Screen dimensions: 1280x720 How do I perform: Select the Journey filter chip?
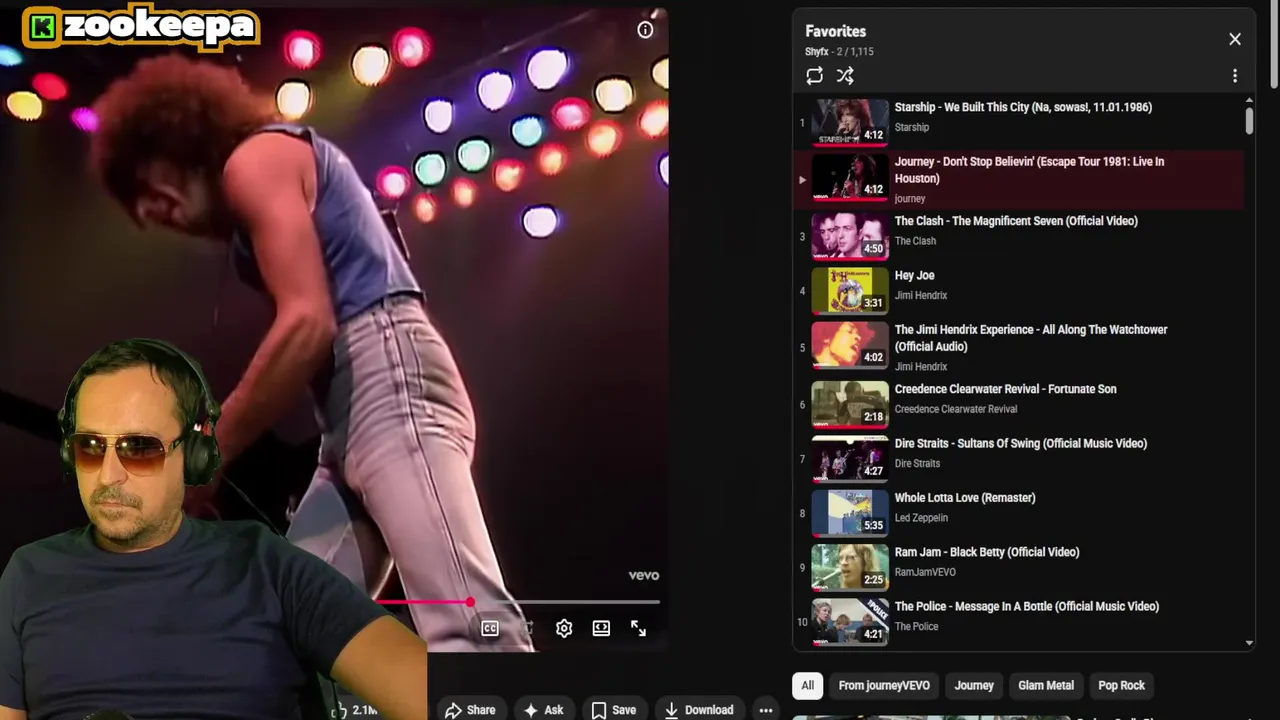974,685
